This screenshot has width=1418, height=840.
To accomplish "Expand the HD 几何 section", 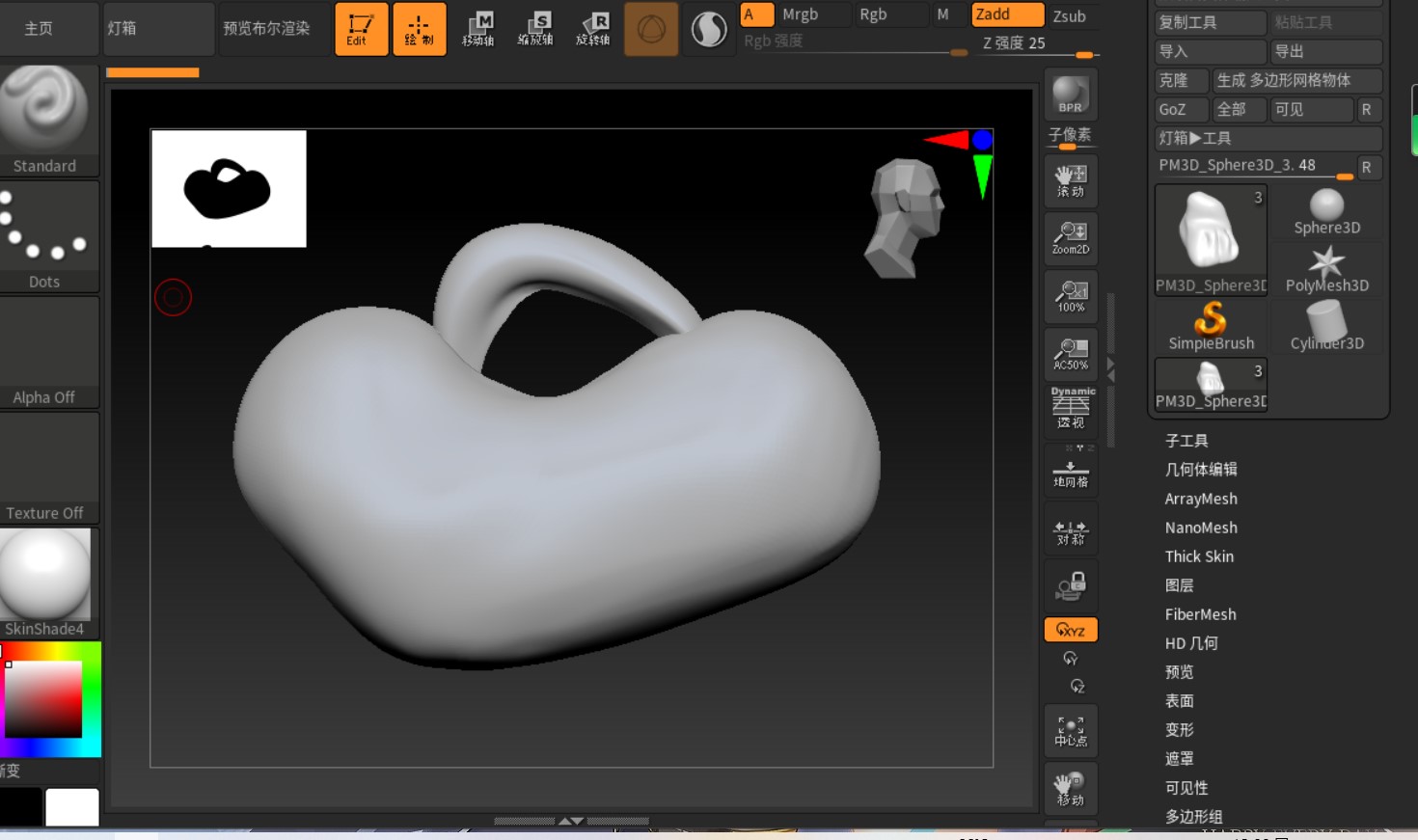I will tap(1191, 643).
